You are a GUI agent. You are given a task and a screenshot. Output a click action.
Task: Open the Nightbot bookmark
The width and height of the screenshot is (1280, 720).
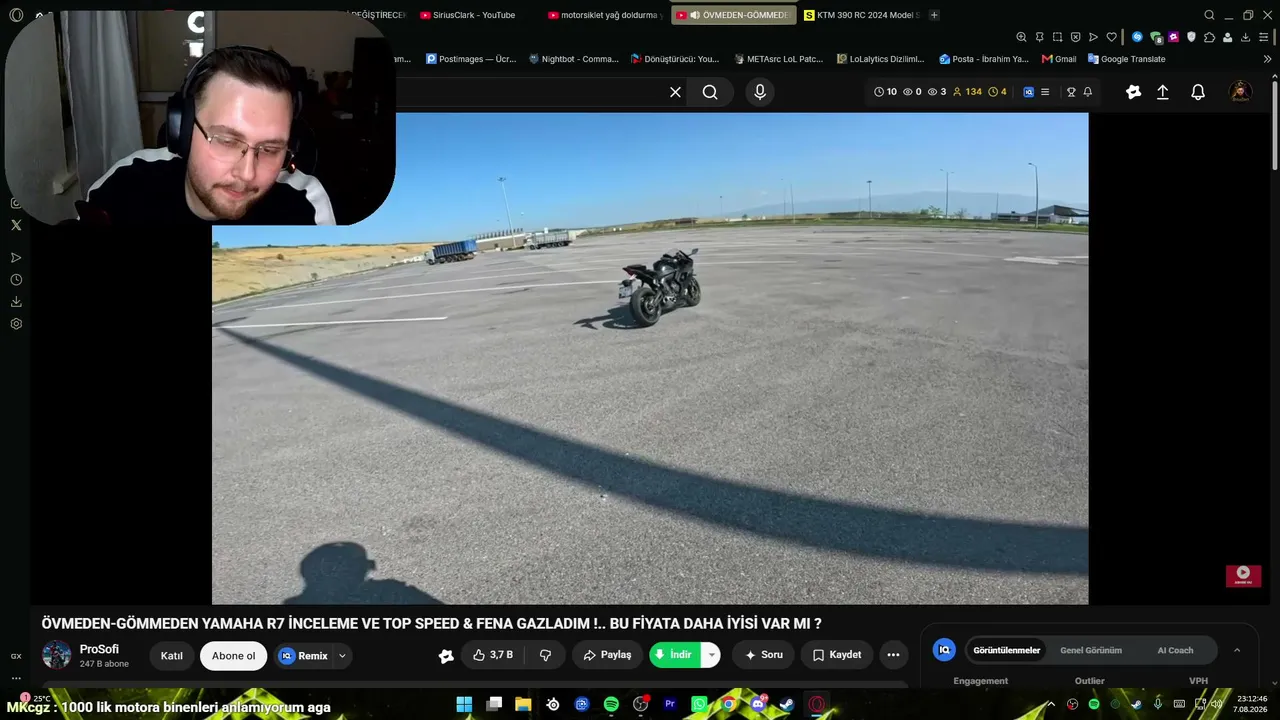pos(574,59)
